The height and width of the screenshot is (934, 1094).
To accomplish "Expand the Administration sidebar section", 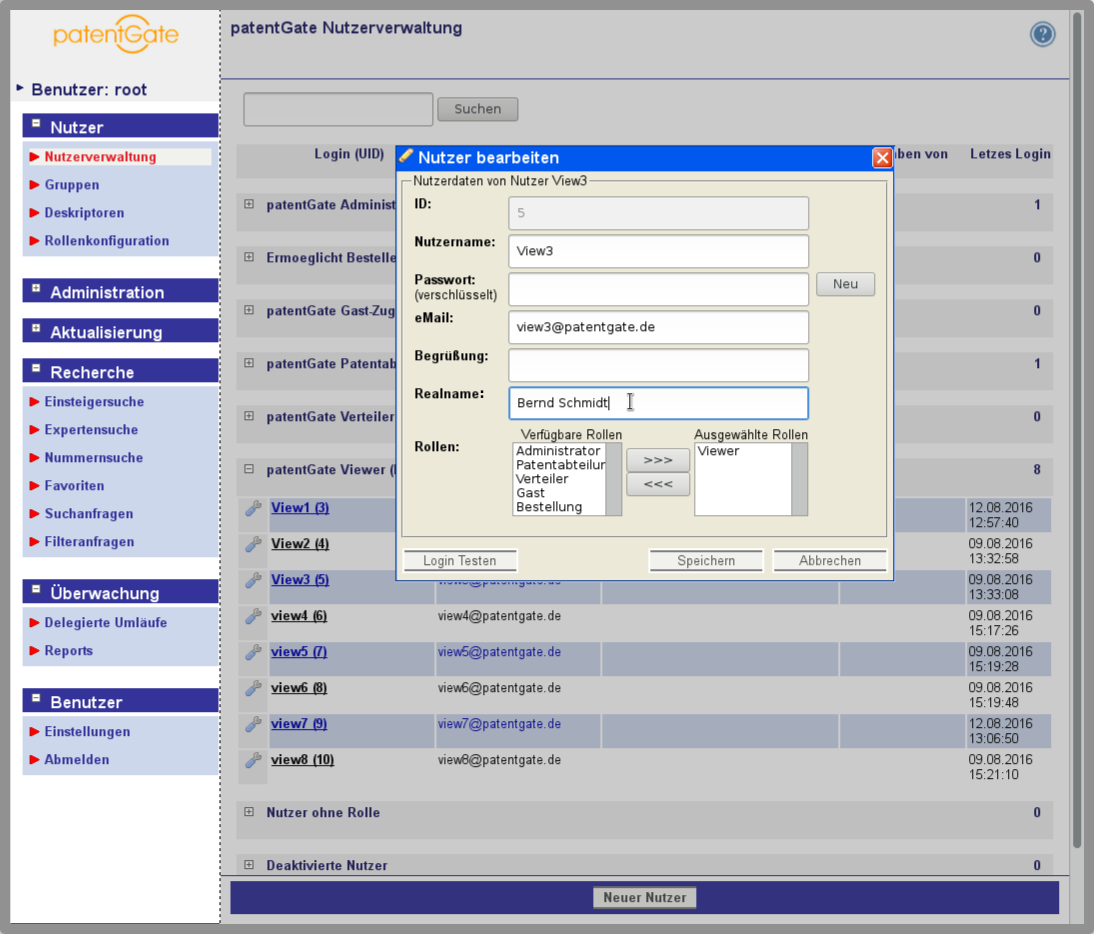I will [36, 288].
